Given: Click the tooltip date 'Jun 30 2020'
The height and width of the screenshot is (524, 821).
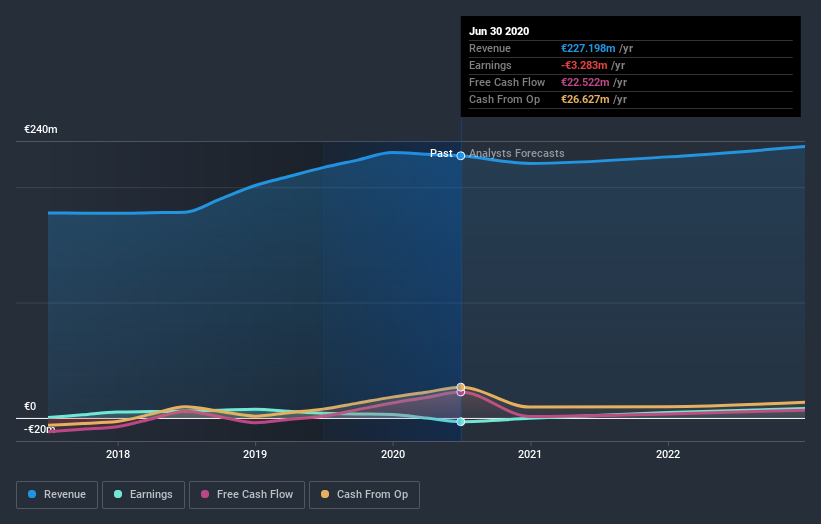Looking at the screenshot, I should click(x=499, y=31).
